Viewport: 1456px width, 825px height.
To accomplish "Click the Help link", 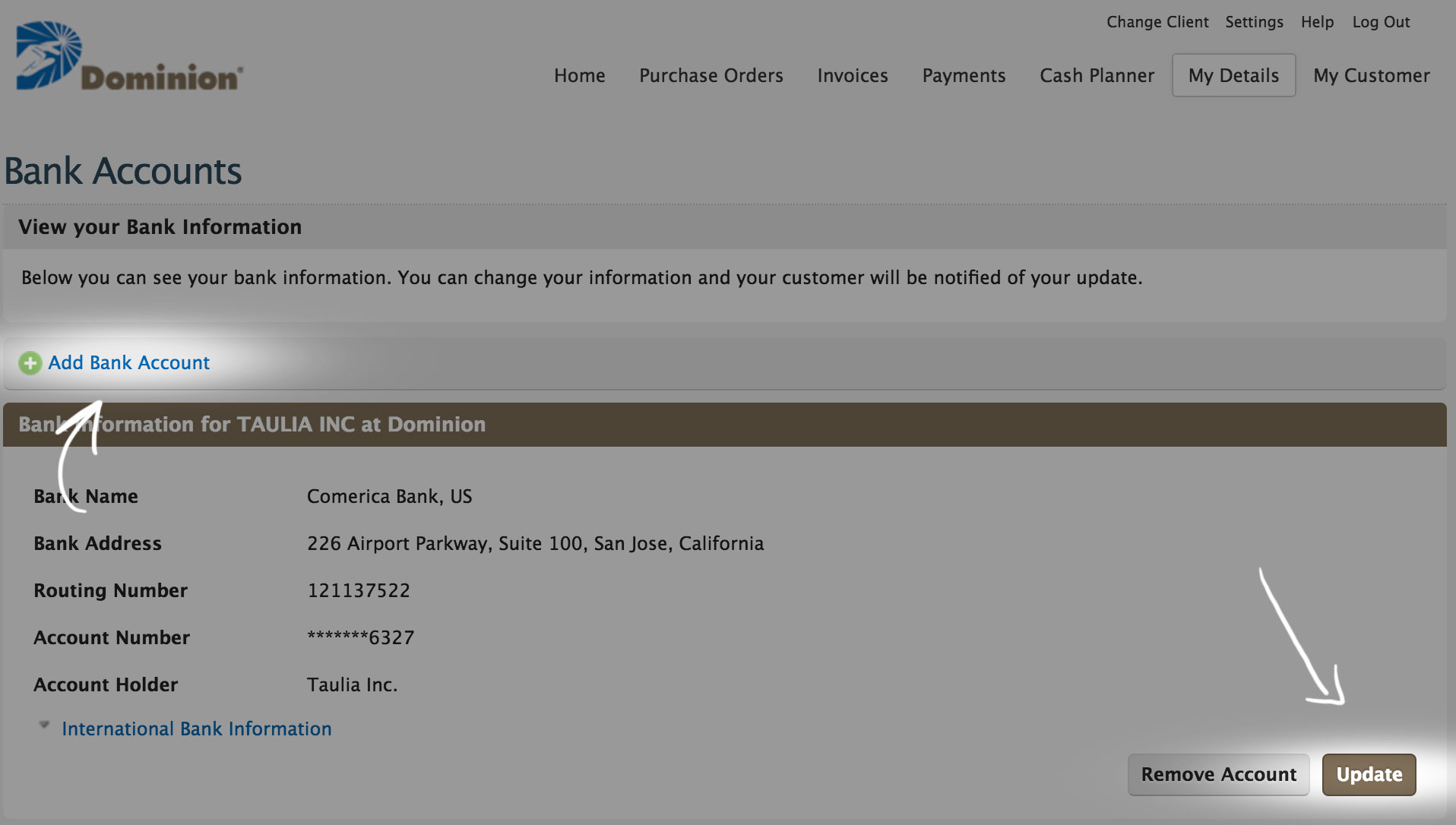I will 1317,22.
